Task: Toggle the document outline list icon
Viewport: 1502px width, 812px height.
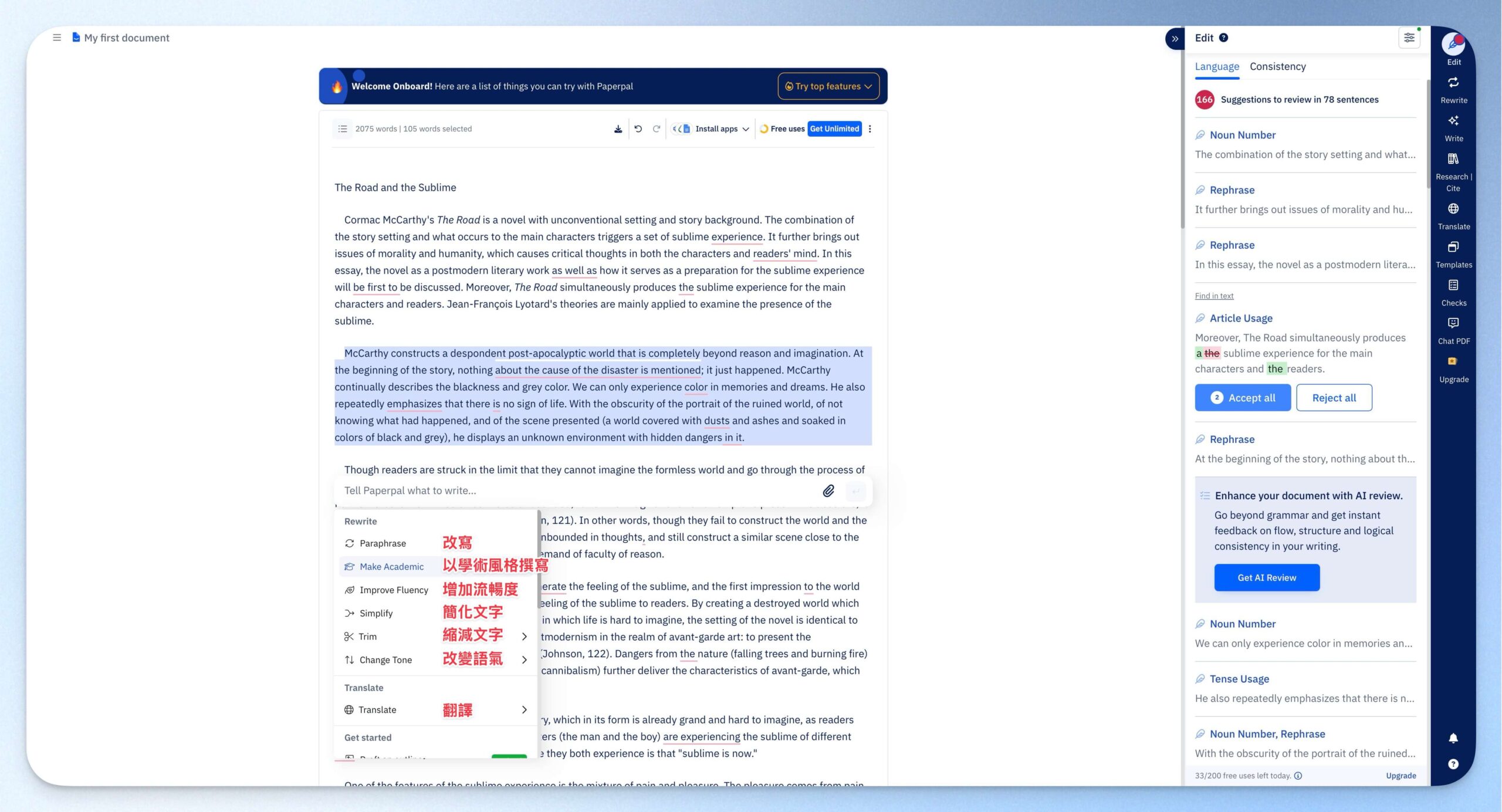Action: [343, 128]
